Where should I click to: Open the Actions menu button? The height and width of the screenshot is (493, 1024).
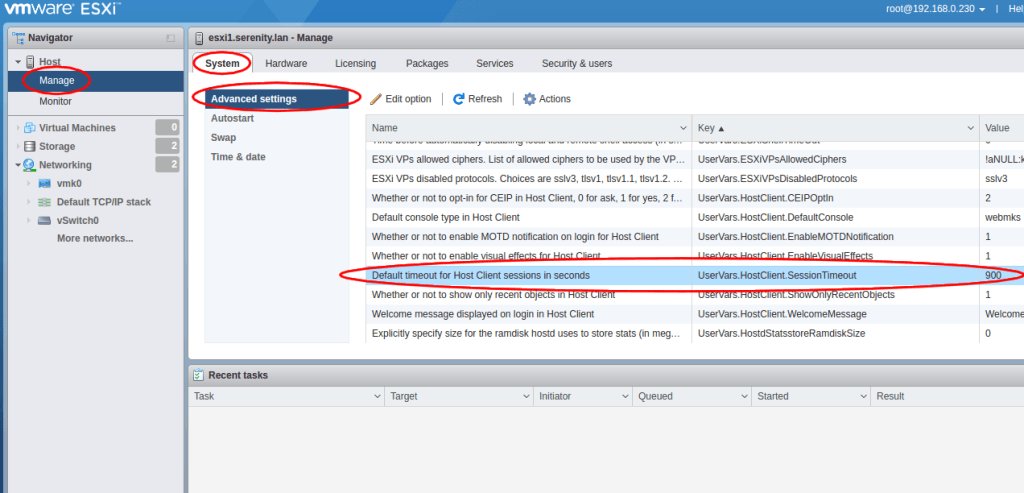[547, 99]
